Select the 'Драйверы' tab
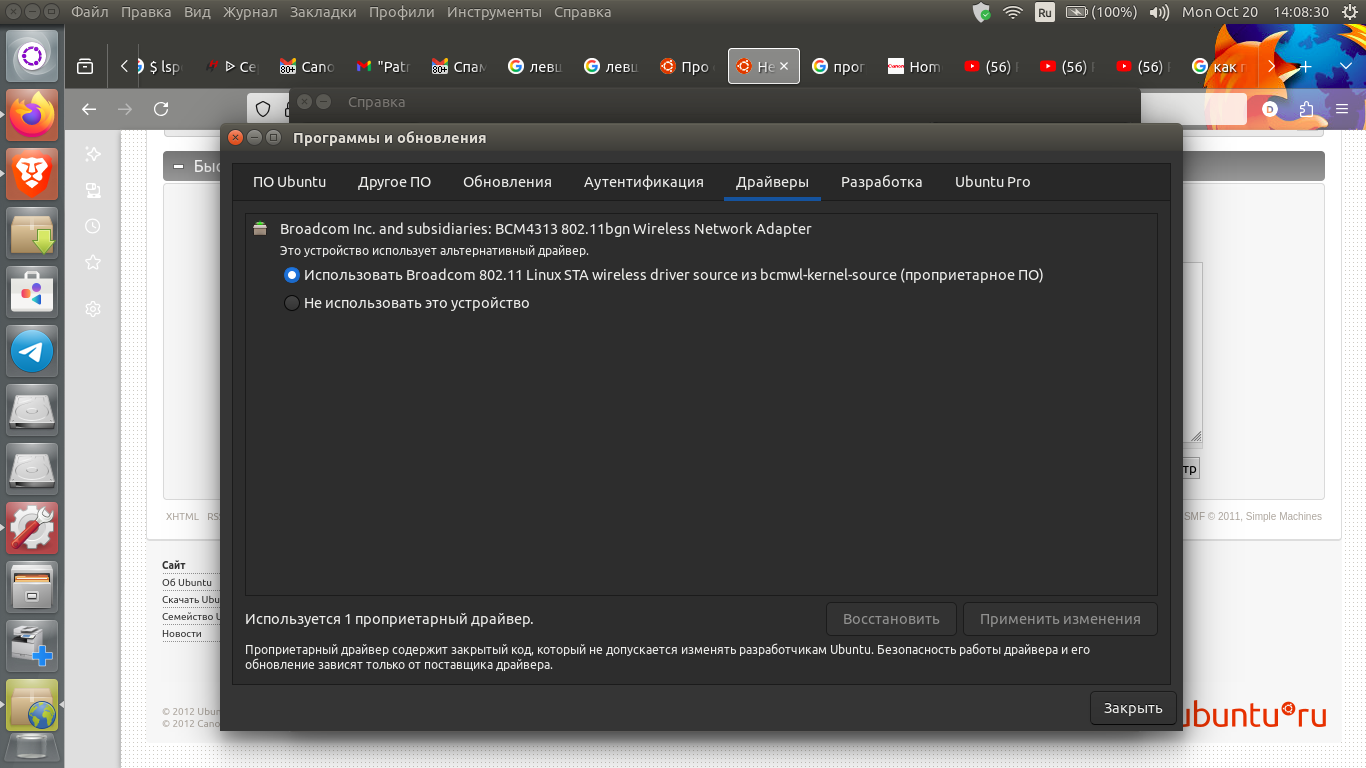The image size is (1366, 768). point(772,182)
